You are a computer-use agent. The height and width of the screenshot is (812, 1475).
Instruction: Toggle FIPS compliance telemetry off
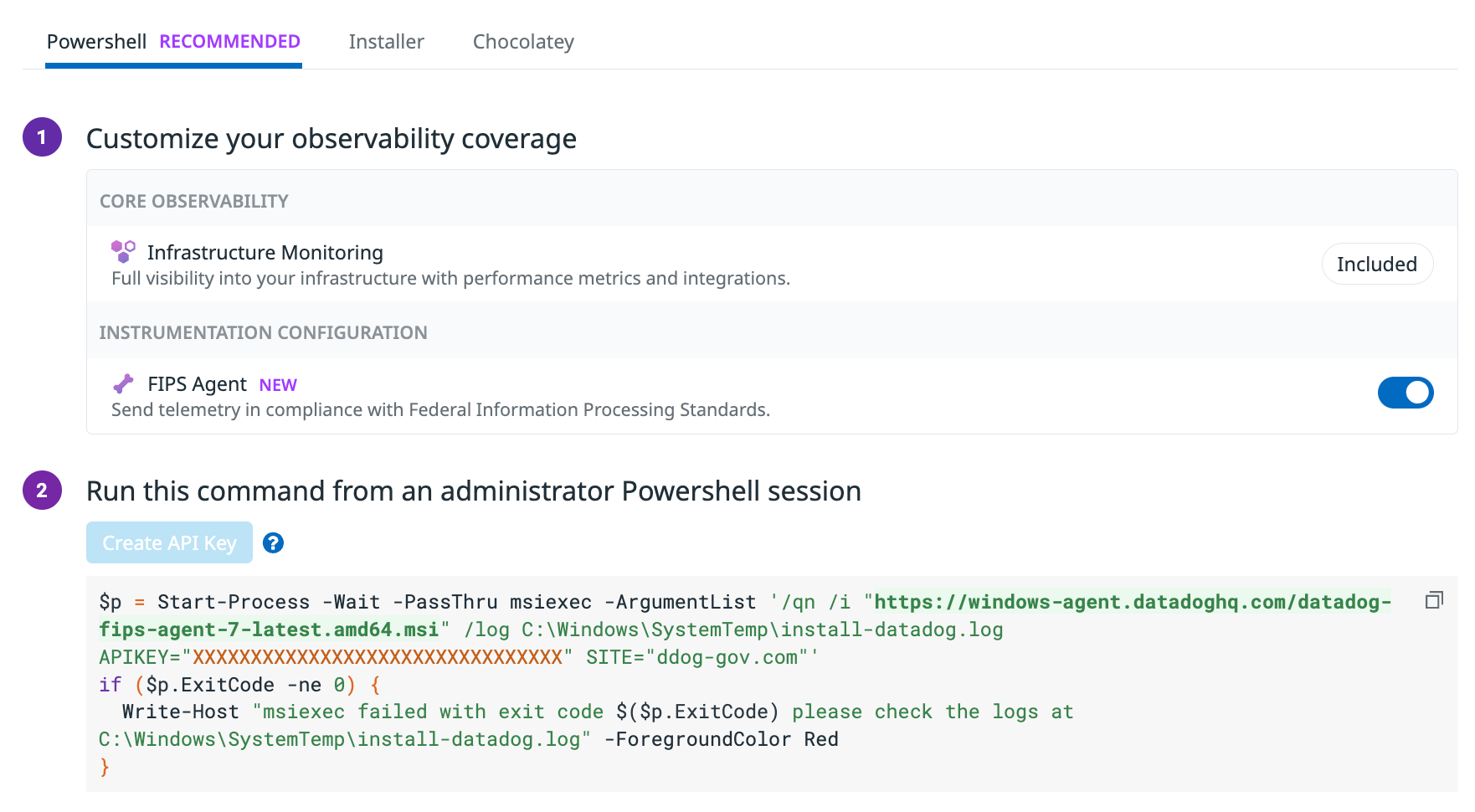pos(1406,392)
